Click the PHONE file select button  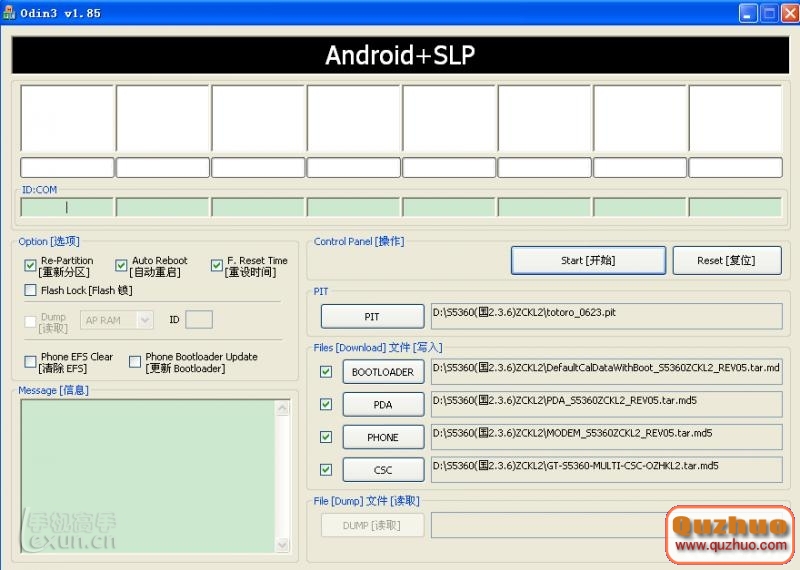(x=383, y=438)
